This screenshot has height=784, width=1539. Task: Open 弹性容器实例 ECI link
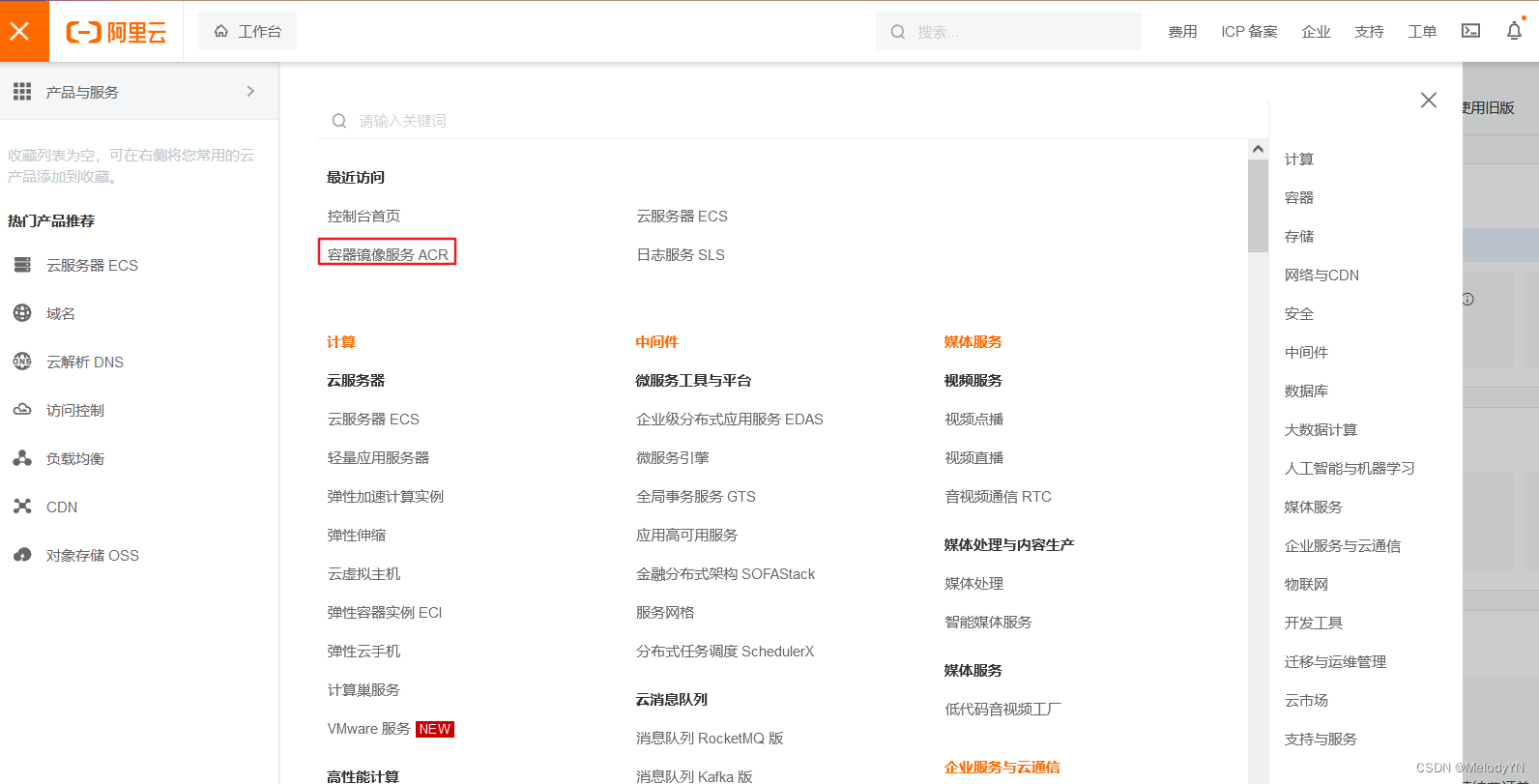[x=384, y=612]
